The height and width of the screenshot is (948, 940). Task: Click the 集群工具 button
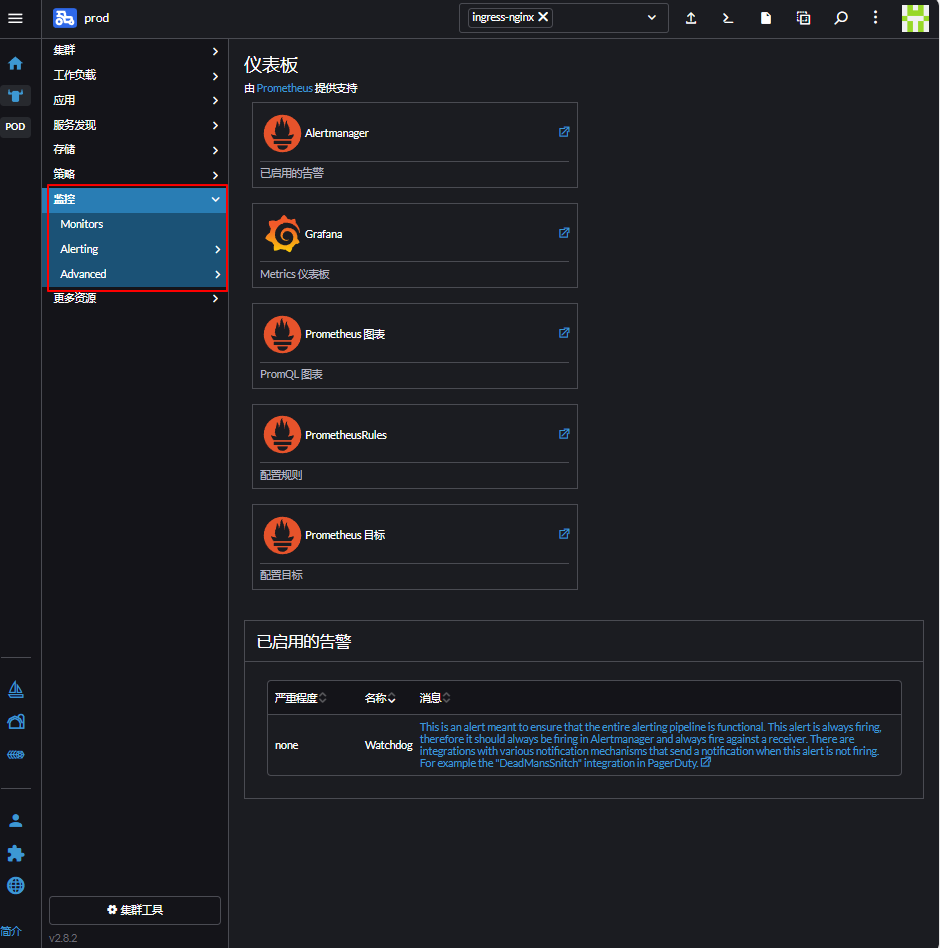point(135,910)
